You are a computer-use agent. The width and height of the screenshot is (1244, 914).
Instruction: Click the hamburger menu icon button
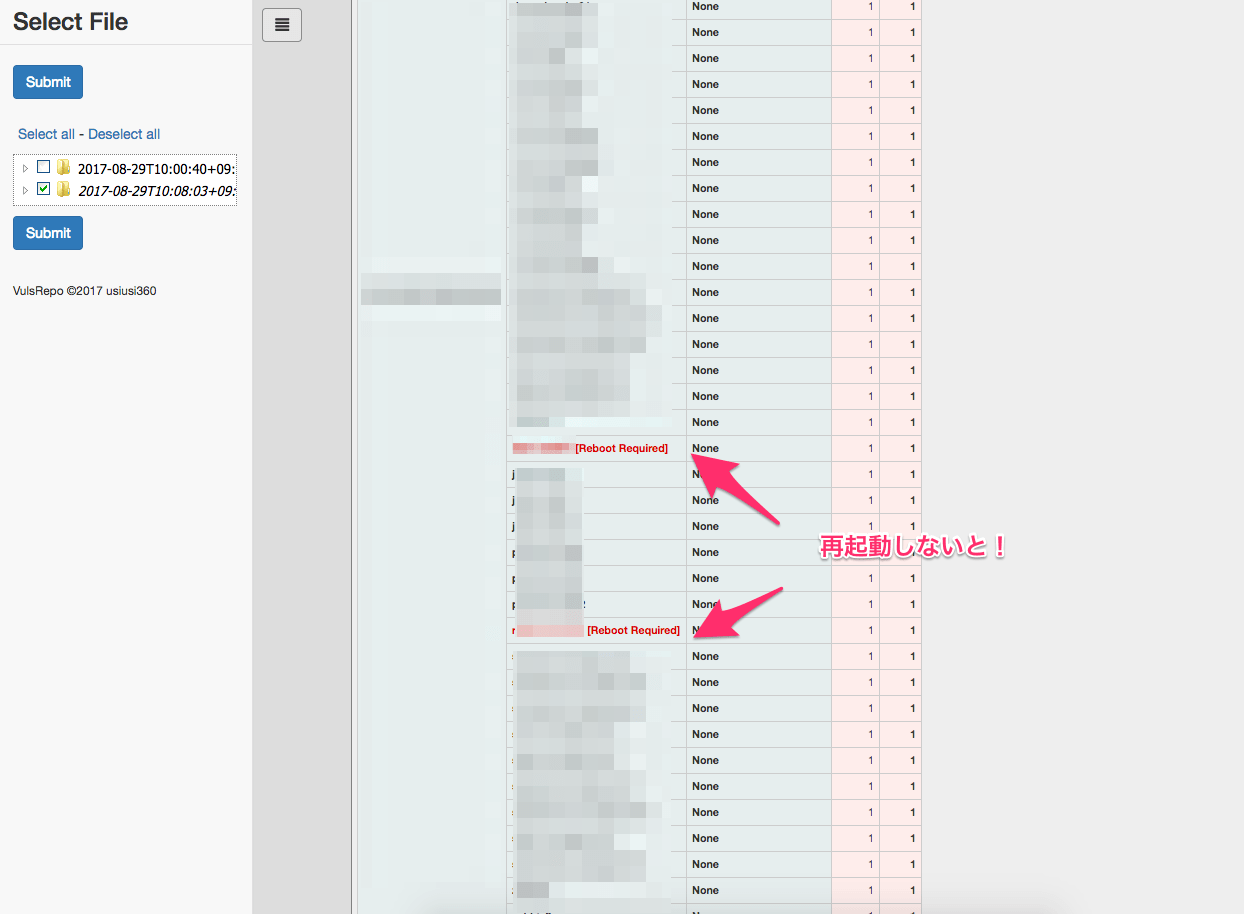click(281, 25)
